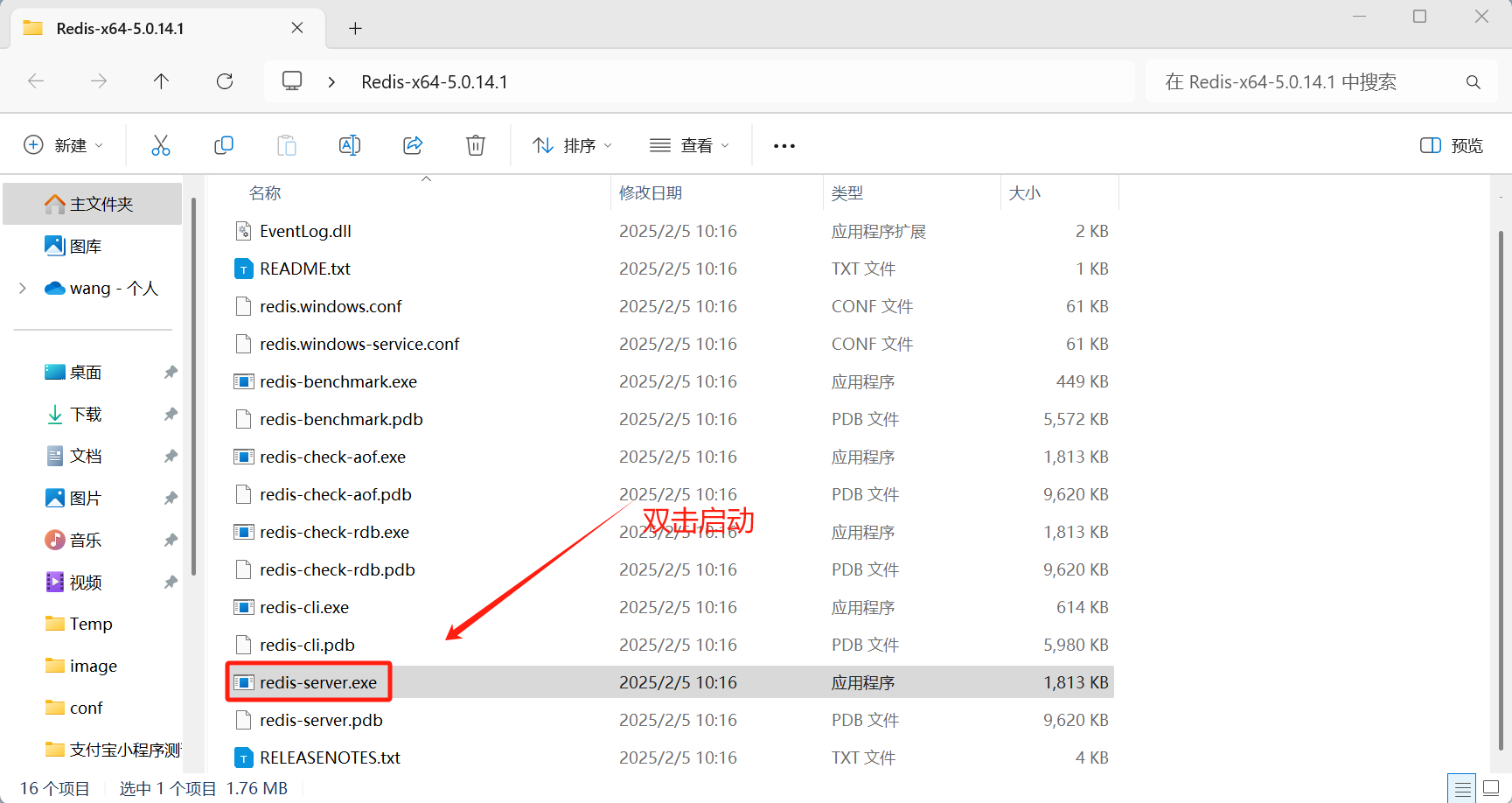Click the Redis-x64-5.0.14.1 breadcrumb

[435, 81]
